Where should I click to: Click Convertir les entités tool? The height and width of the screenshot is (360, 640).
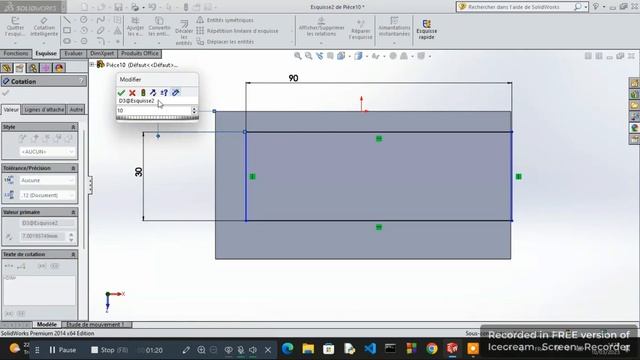coord(159,27)
